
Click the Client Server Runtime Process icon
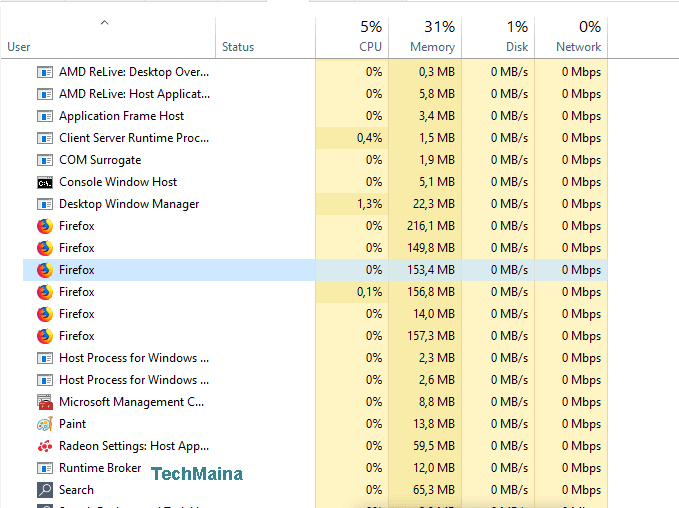pos(45,138)
